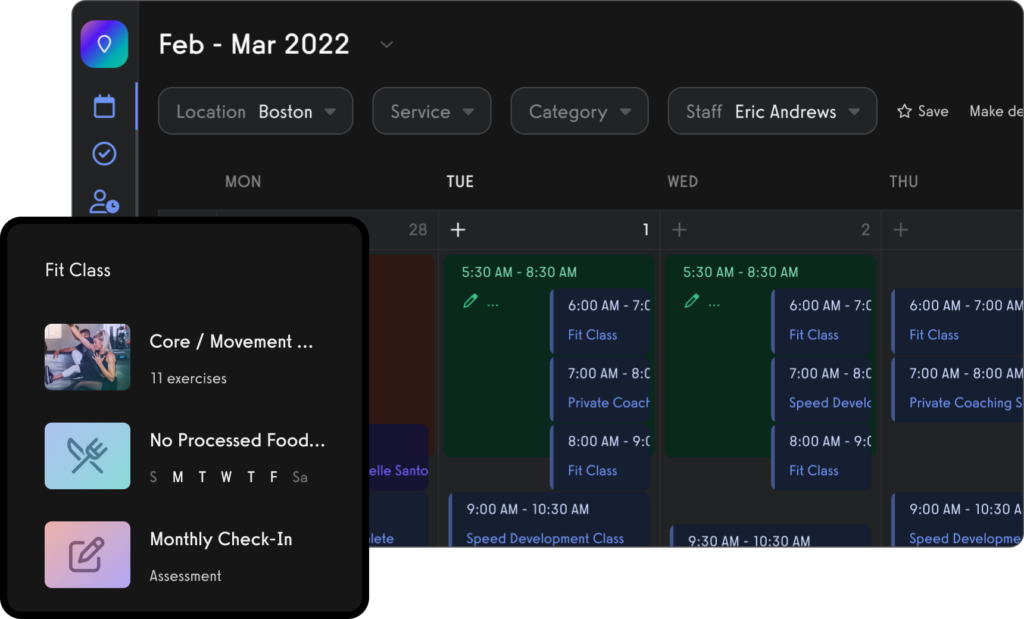Click the plus icon on Tuesday column
The width and height of the screenshot is (1024, 619).
tap(458, 230)
